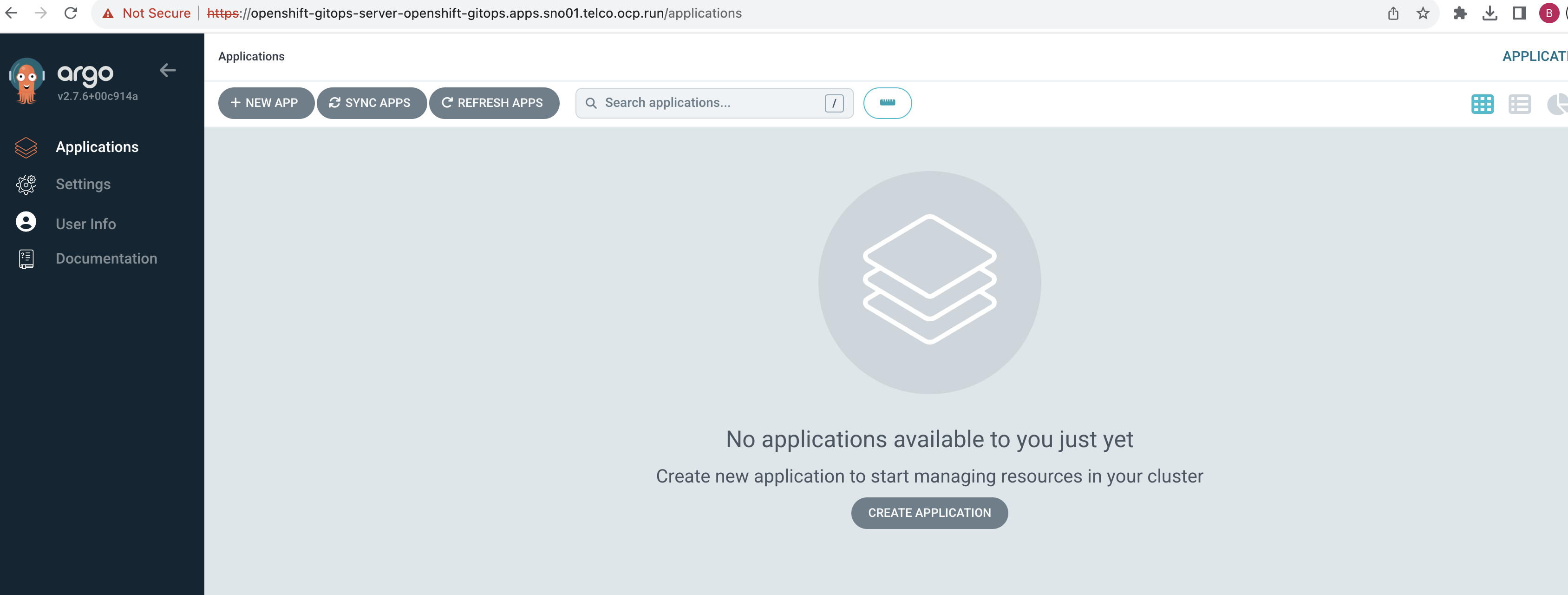This screenshot has width=1568, height=595.
Task: Bookmark the page with the star icon
Action: tap(1423, 13)
